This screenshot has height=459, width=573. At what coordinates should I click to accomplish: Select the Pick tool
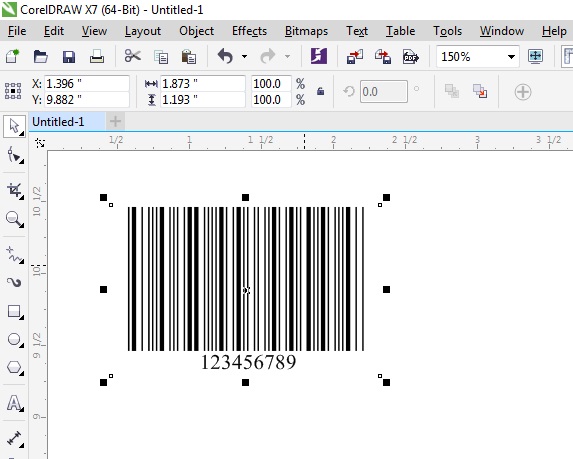14,126
